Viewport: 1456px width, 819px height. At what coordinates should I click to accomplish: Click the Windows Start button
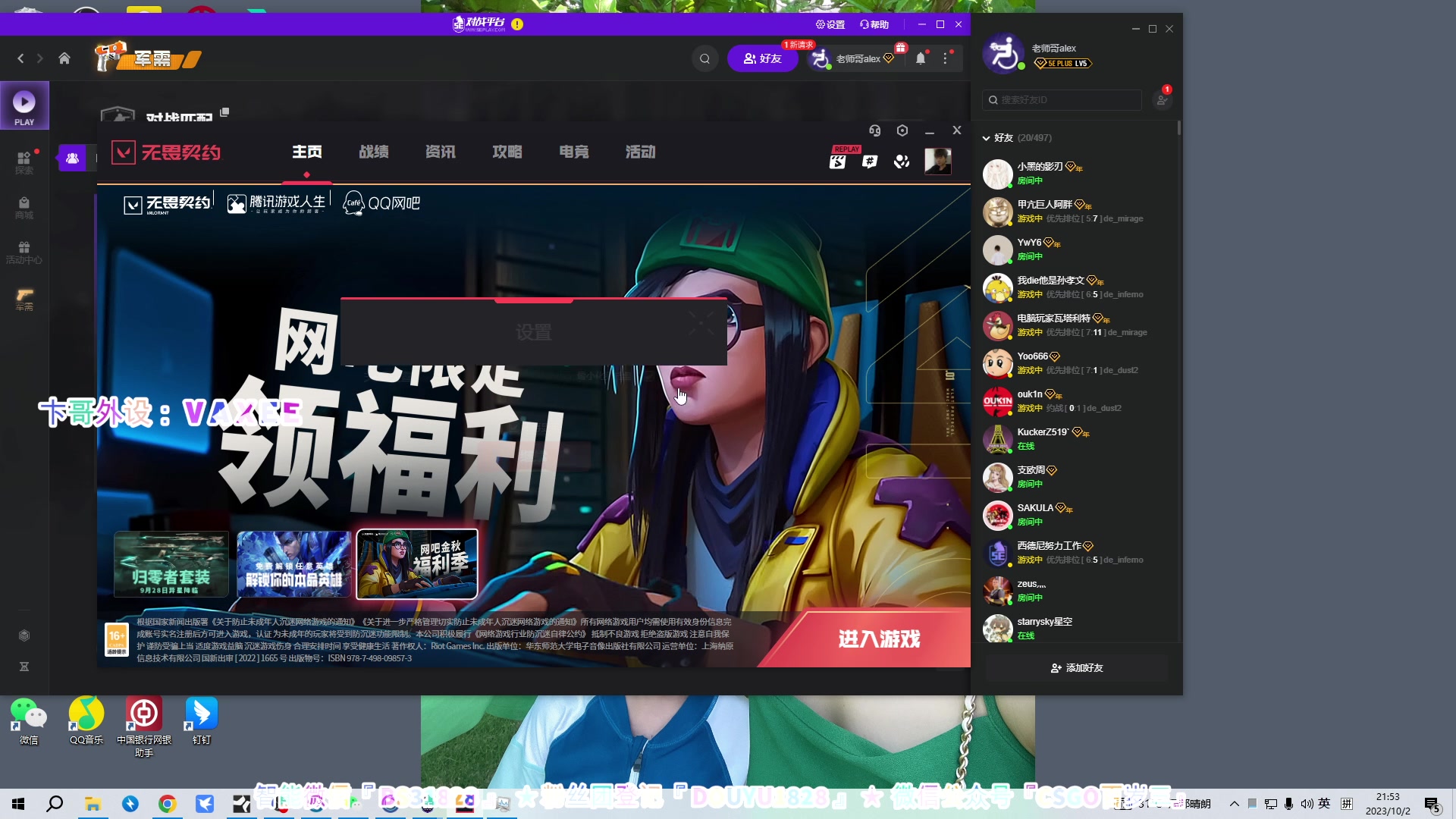pyautogui.click(x=18, y=804)
